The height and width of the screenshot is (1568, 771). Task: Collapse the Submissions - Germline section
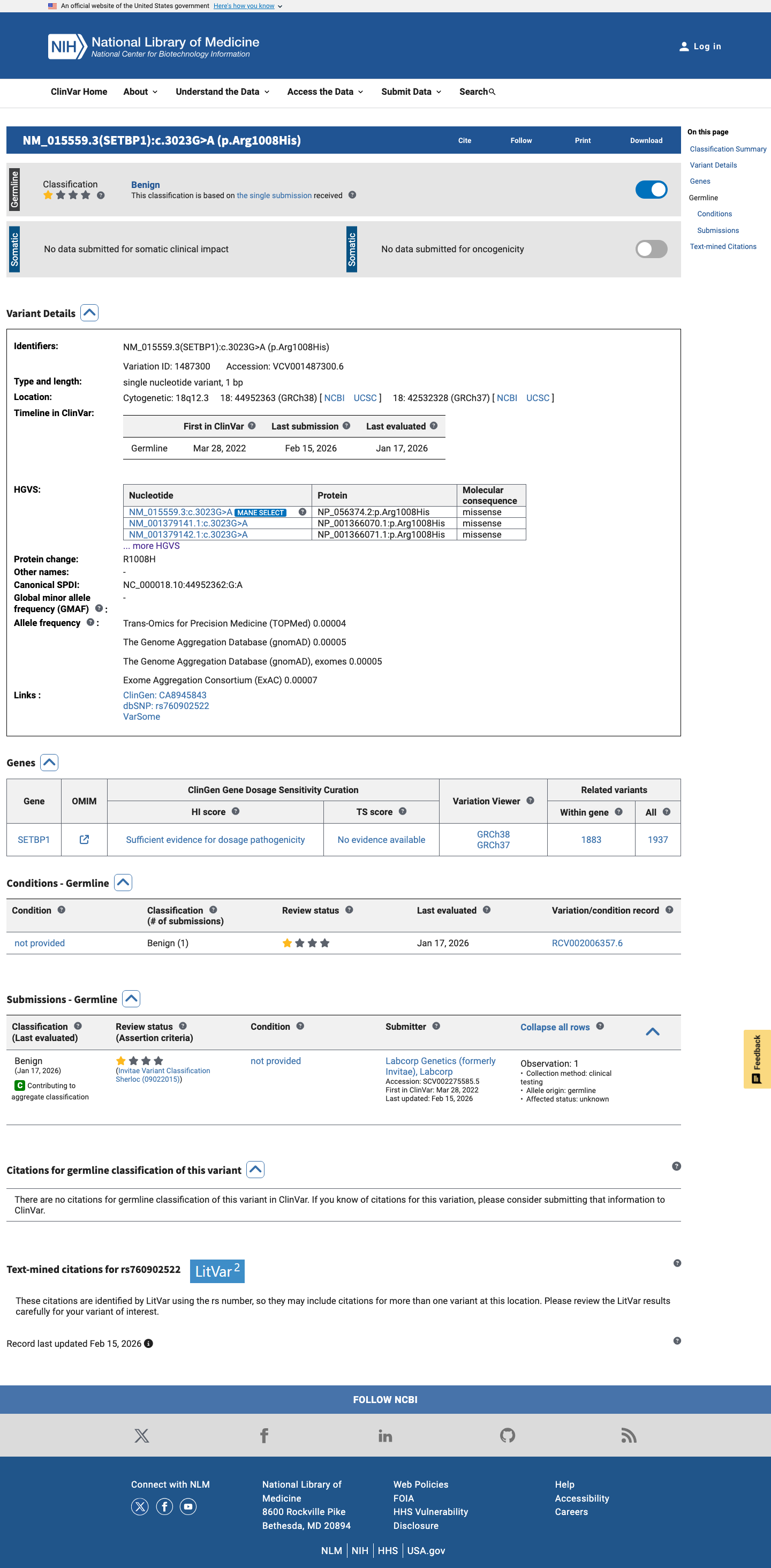coord(131,999)
